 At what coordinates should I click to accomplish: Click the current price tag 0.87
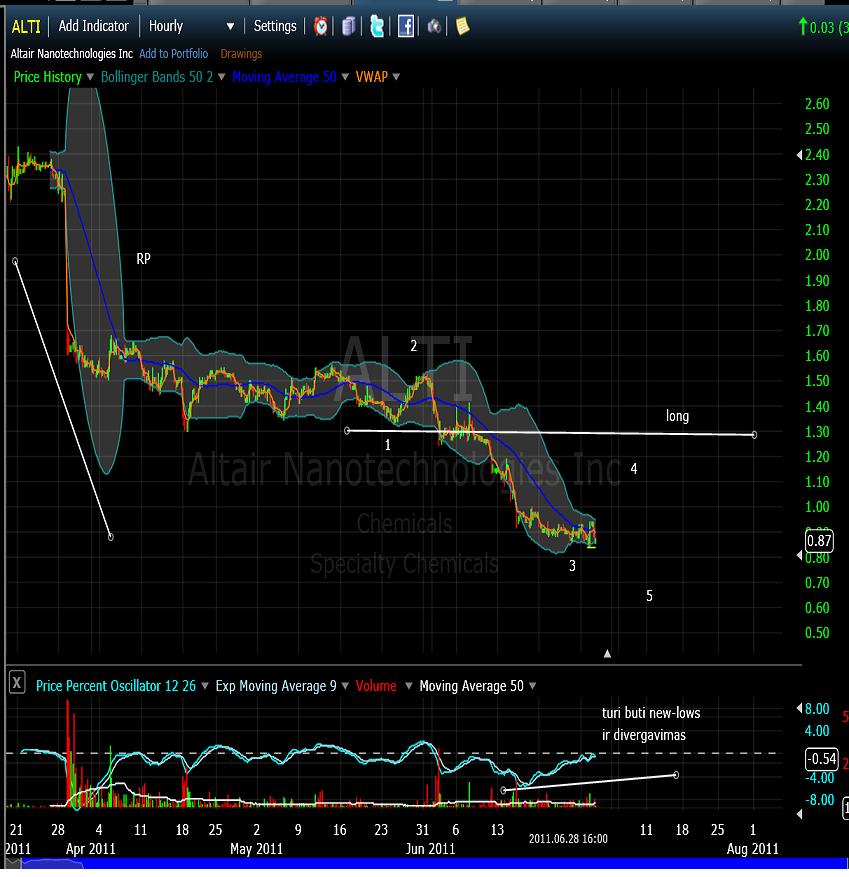tap(819, 541)
